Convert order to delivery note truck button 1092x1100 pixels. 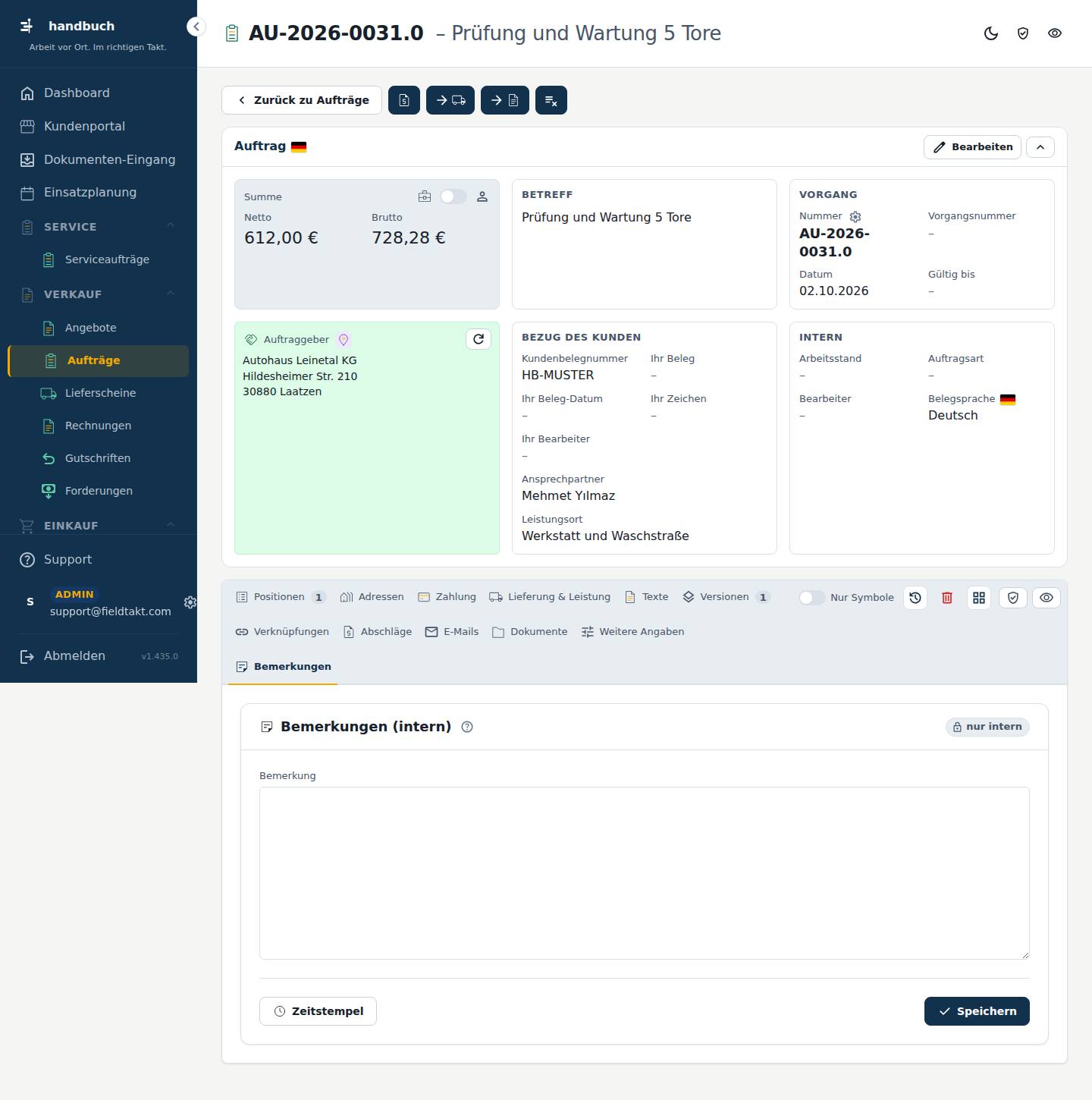450,100
